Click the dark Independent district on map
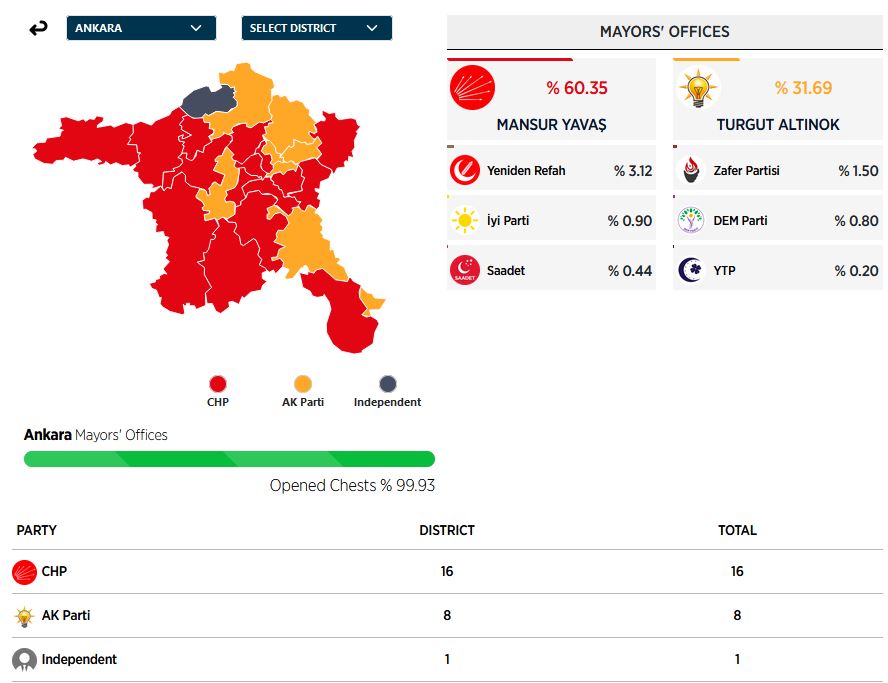This screenshot has height=683, width=888. click(207, 100)
